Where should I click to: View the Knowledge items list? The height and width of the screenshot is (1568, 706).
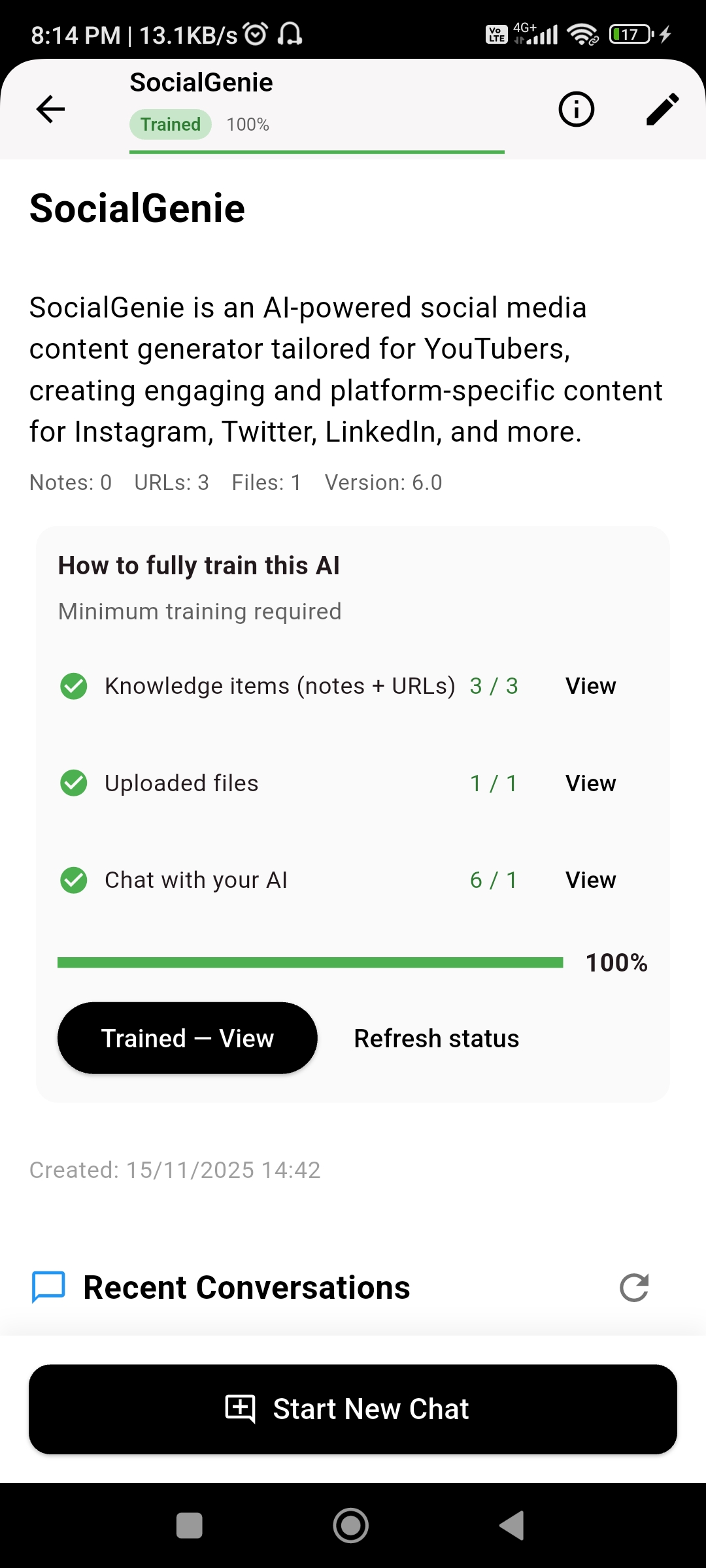[x=590, y=686]
